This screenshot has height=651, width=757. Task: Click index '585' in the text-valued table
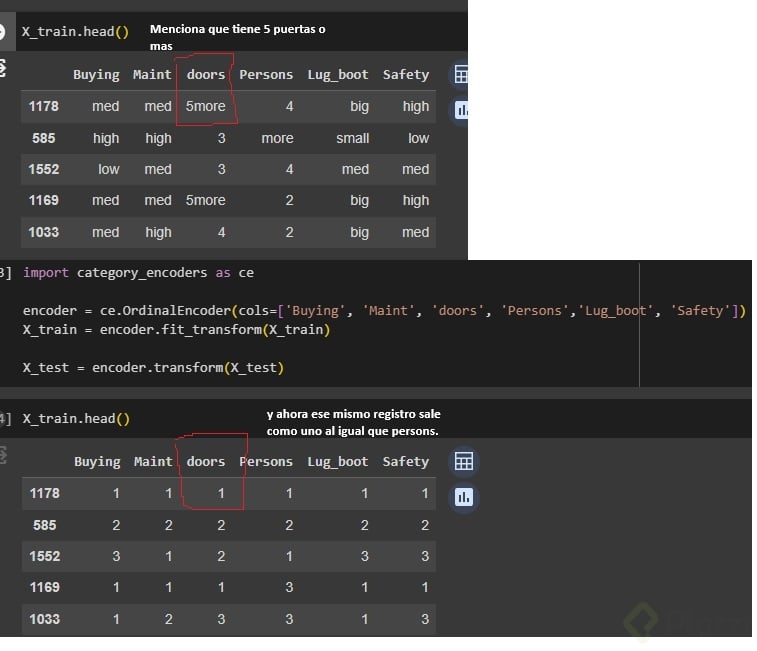pos(43,139)
